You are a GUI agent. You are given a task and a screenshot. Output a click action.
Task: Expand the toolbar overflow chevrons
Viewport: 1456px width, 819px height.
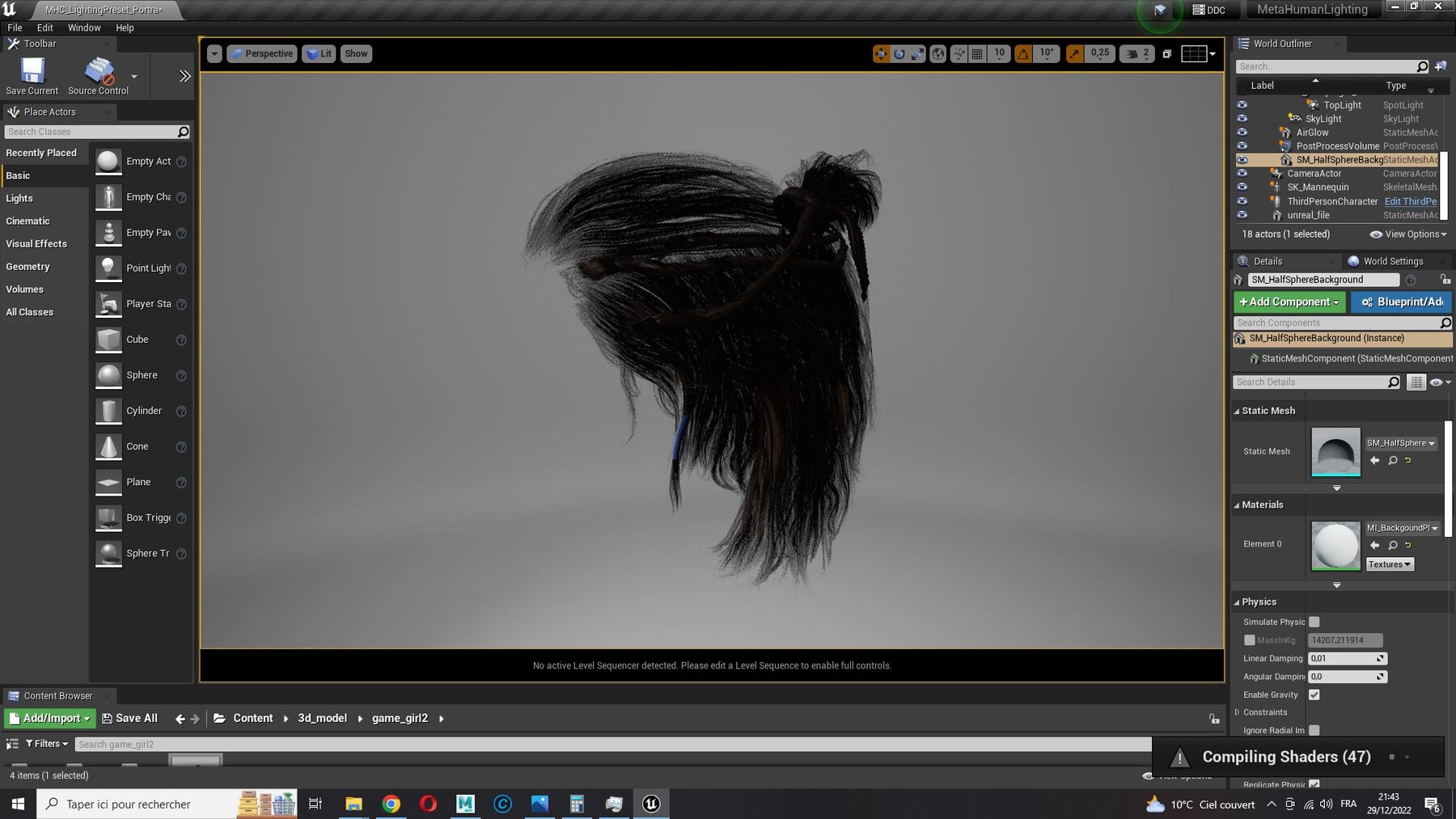(184, 76)
